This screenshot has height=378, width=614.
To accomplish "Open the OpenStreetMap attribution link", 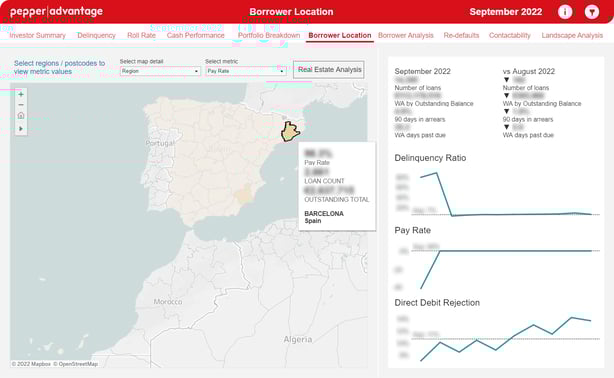I will point(75,364).
